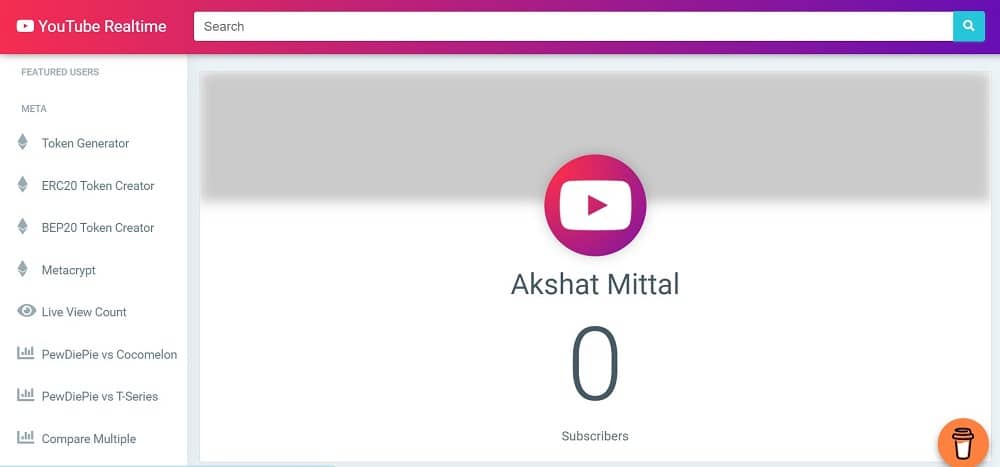Click the eye icon beside Live View Count

click(26, 311)
